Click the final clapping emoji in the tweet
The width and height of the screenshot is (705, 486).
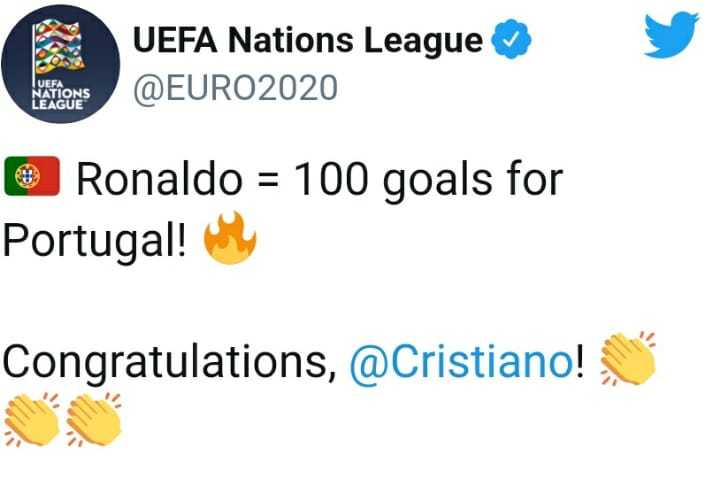94,419
